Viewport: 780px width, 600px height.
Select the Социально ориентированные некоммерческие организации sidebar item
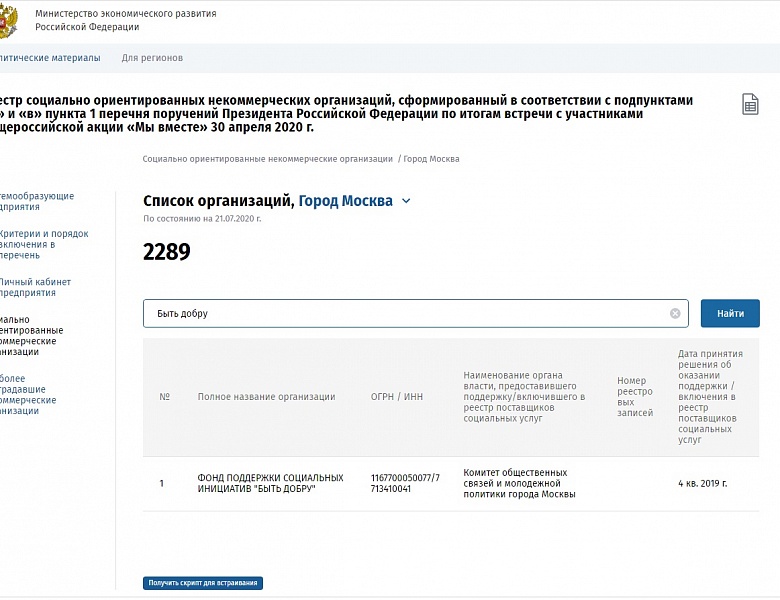pyautogui.click(x=31, y=336)
